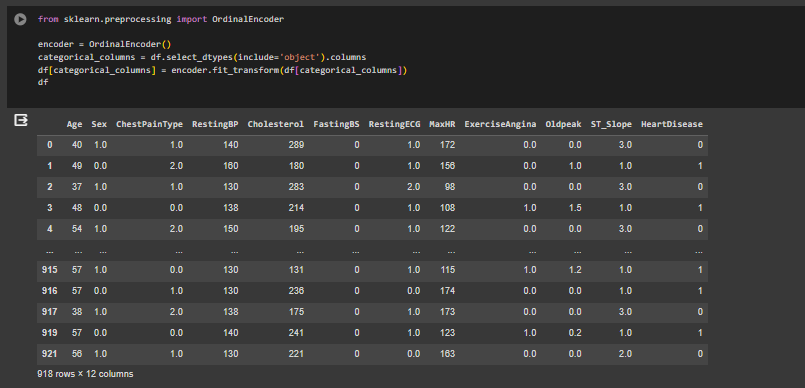Click the categorical_columns assignment code line

click(202, 57)
